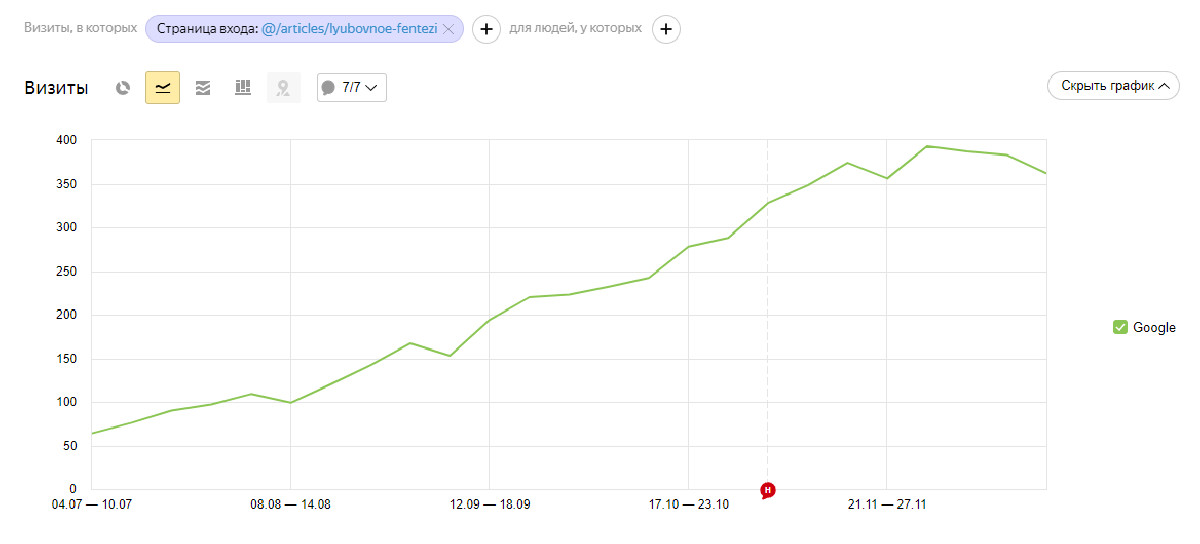
Task: Uncheck the Google series checkbox
Action: coord(1120,327)
